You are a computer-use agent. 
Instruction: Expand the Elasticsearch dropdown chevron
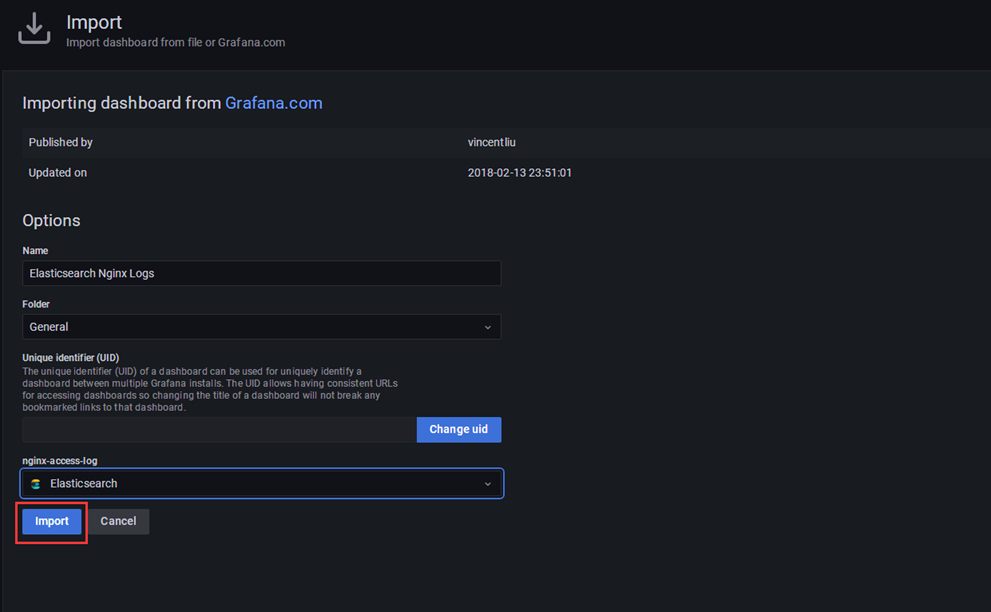pyautogui.click(x=487, y=484)
